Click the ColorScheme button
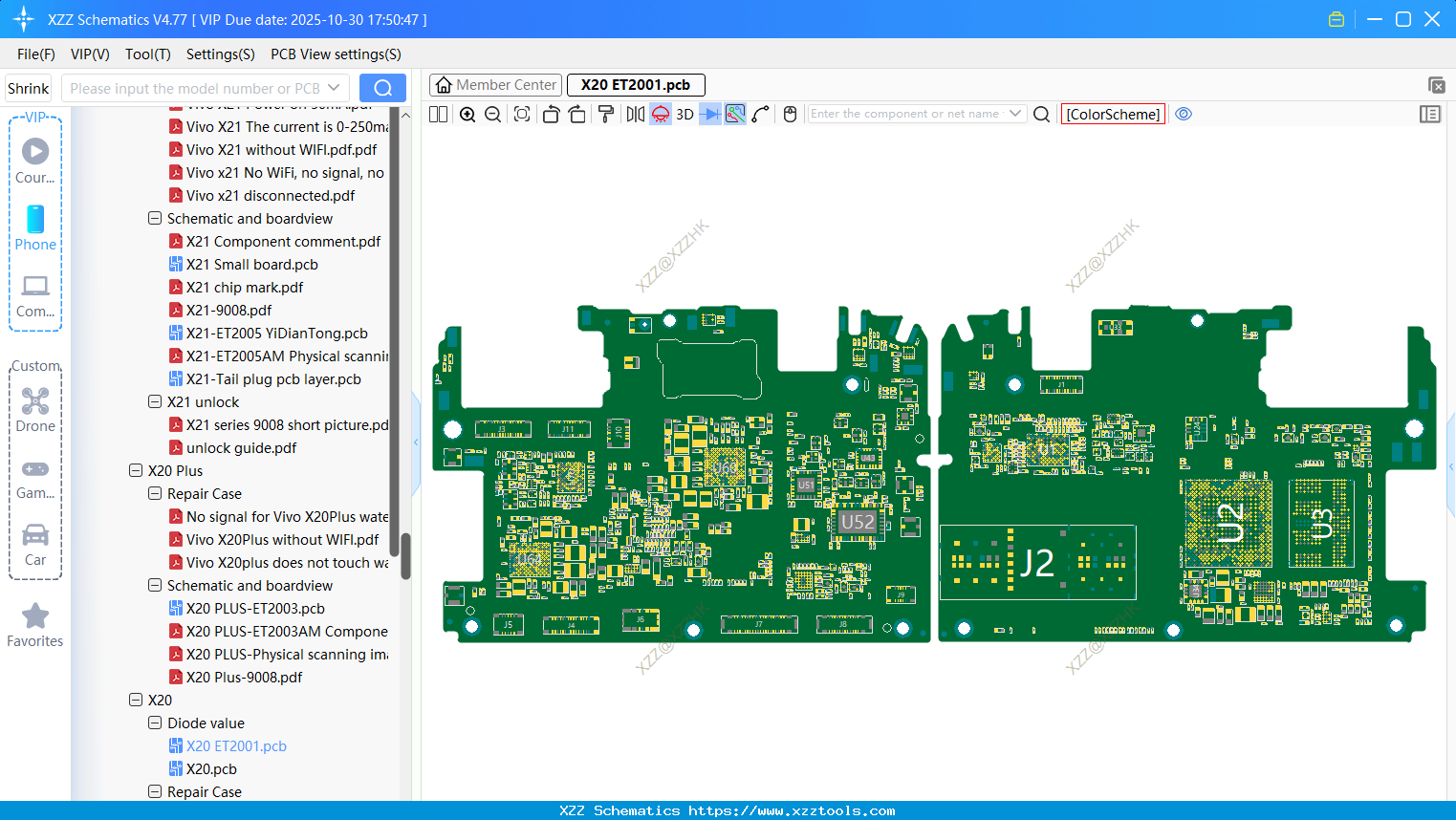1456x820 pixels. [x=1113, y=114]
